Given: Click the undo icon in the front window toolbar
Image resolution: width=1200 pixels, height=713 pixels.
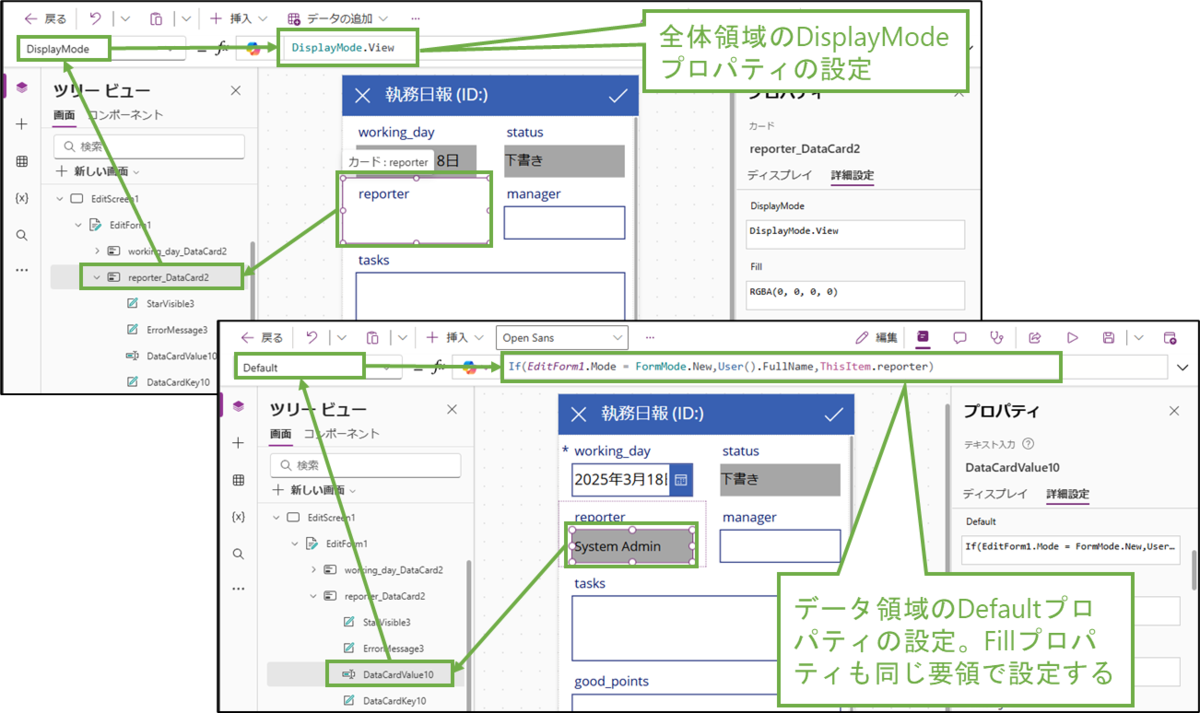Looking at the screenshot, I should tap(312, 338).
